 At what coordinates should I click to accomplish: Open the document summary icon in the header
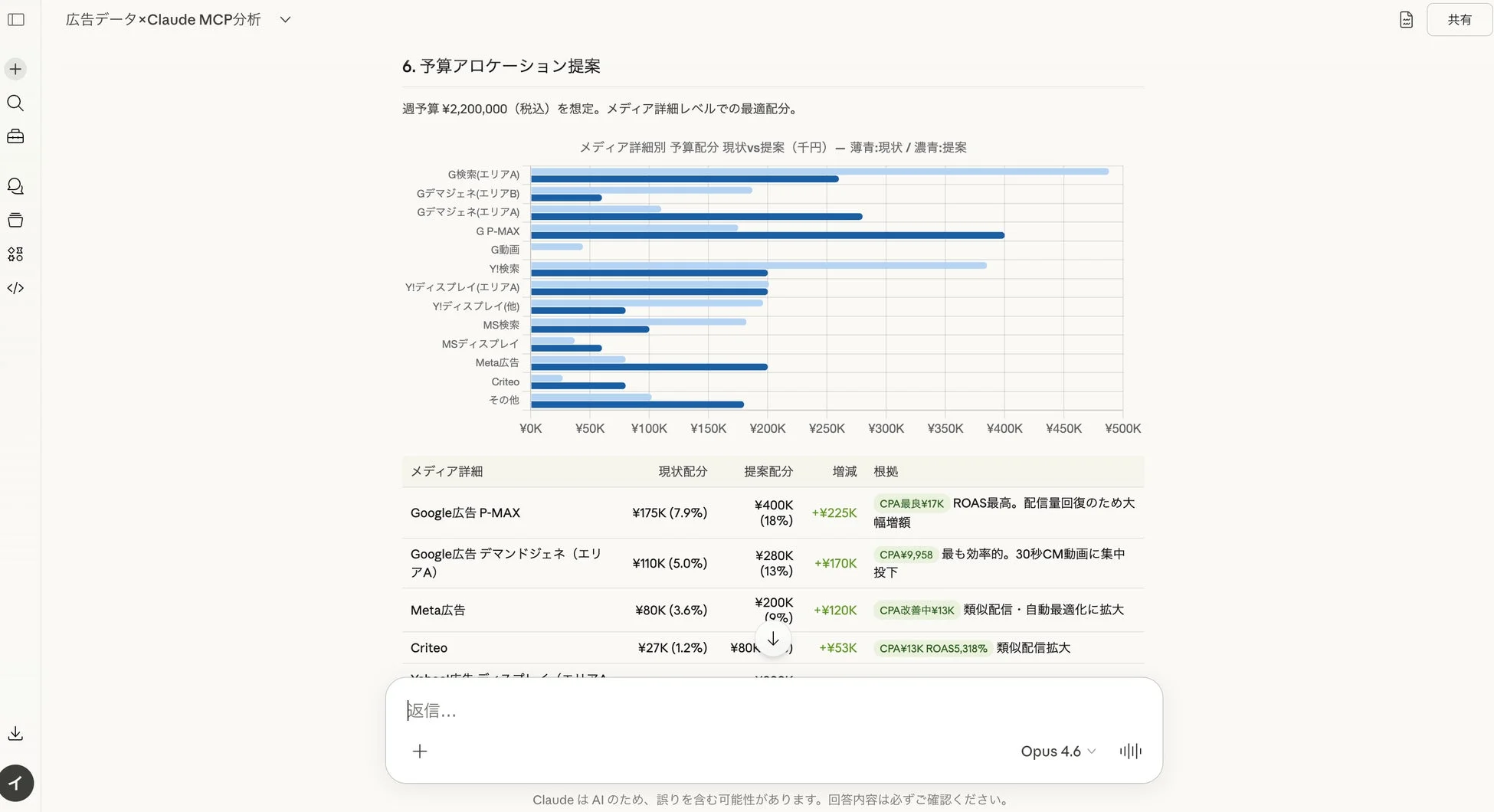1406,19
